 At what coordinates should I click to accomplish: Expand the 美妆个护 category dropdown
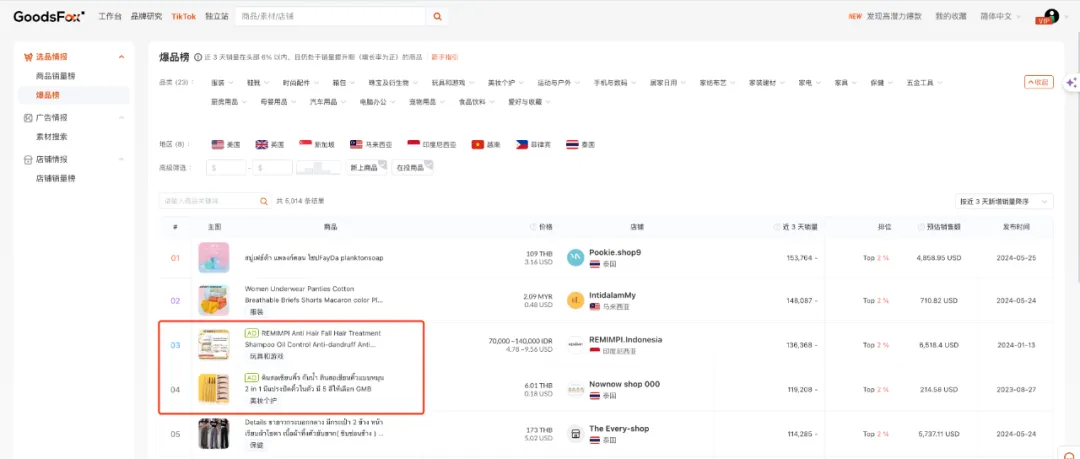(x=506, y=83)
